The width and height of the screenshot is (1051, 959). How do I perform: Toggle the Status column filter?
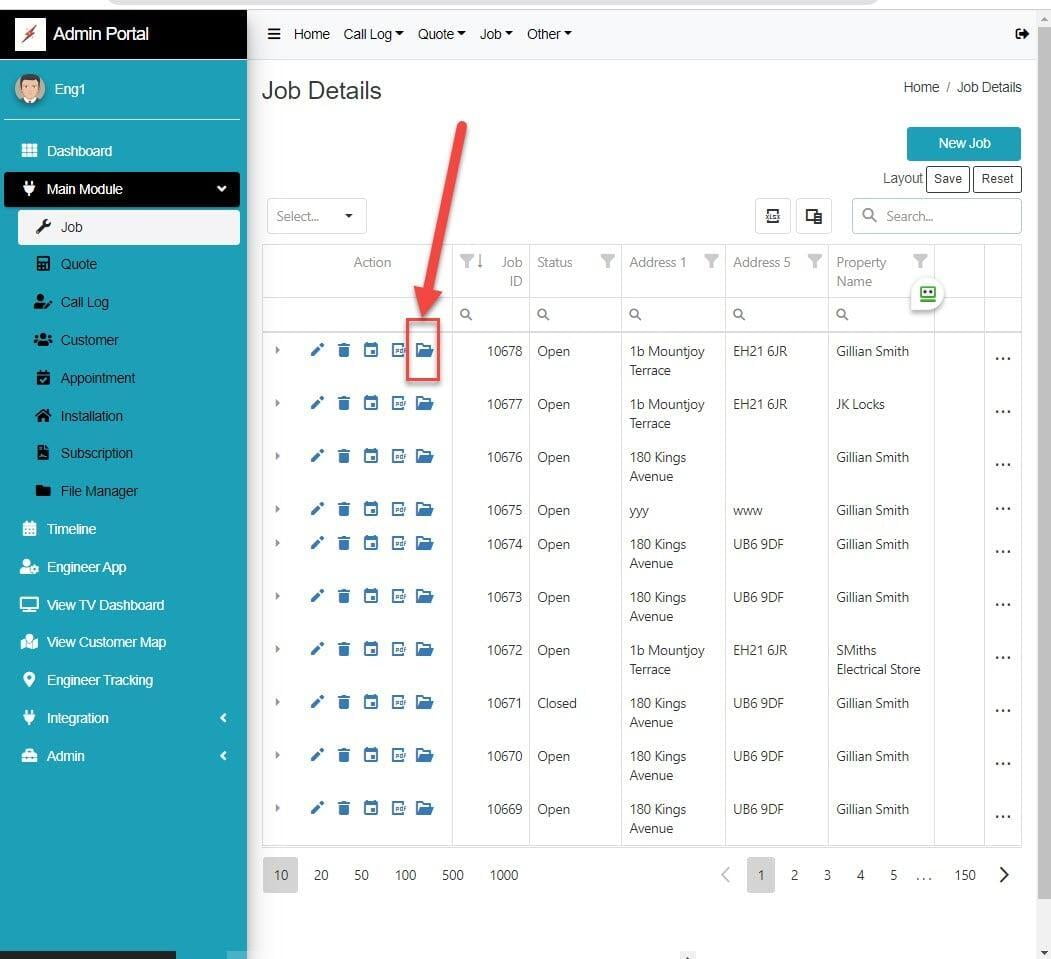click(x=607, y=262)
